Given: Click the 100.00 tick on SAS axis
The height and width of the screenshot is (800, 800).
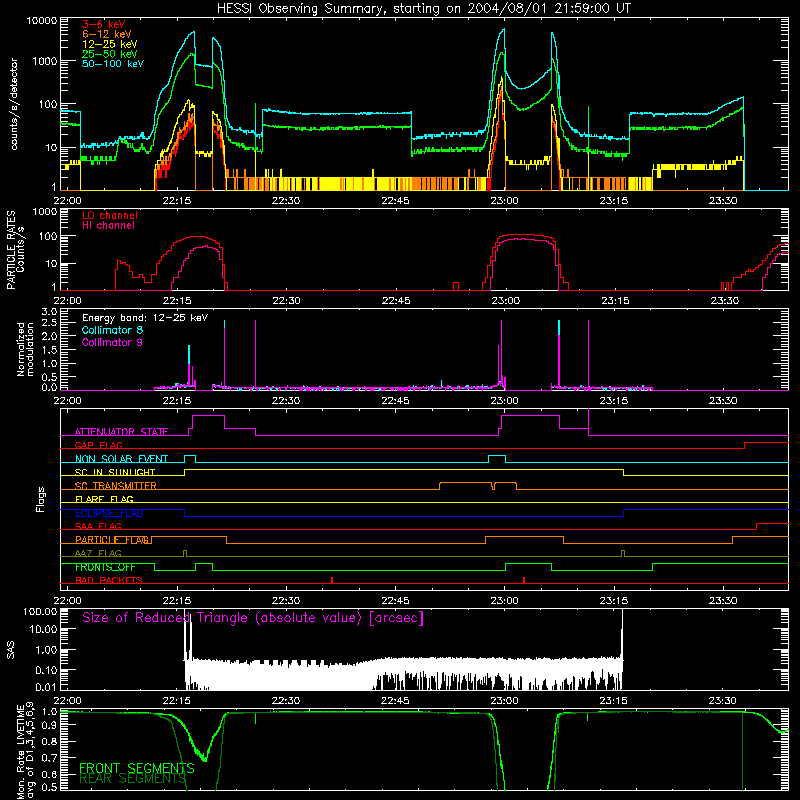Looking at the screenshot, I should pyautogui.click(x=40, y=612).
